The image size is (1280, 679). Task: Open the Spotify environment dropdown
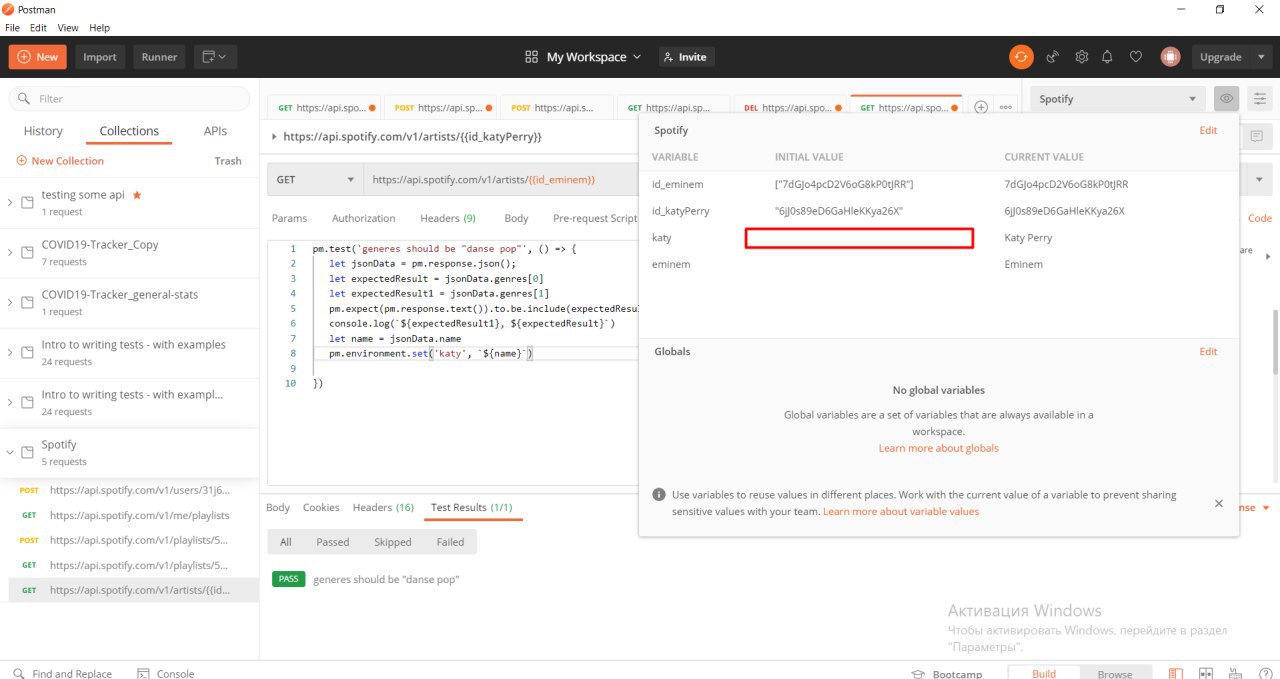click(1118, 99)
